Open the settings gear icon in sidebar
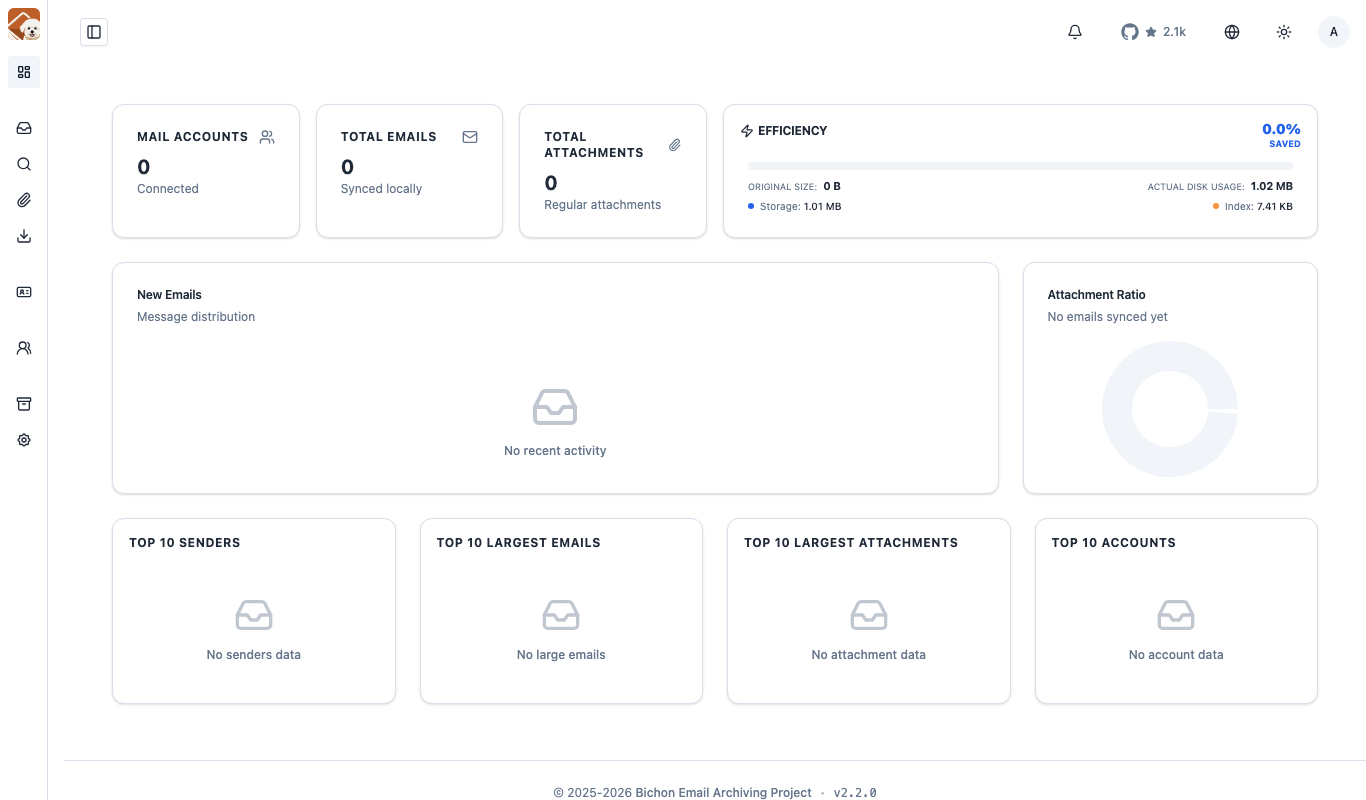 tap(24, 440)
